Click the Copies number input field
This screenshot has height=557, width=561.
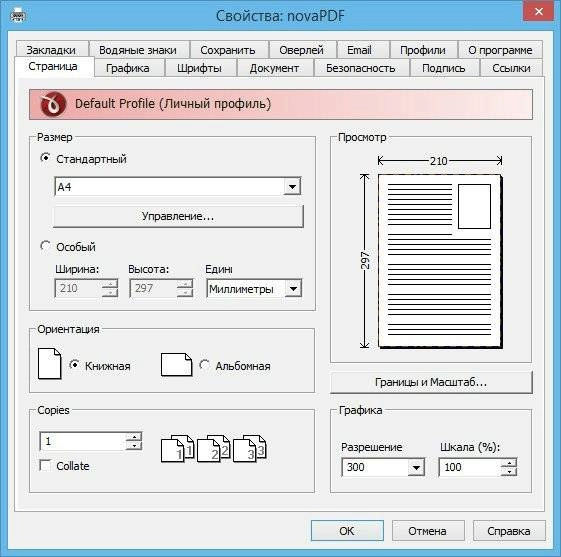click(x=83, y=441)
